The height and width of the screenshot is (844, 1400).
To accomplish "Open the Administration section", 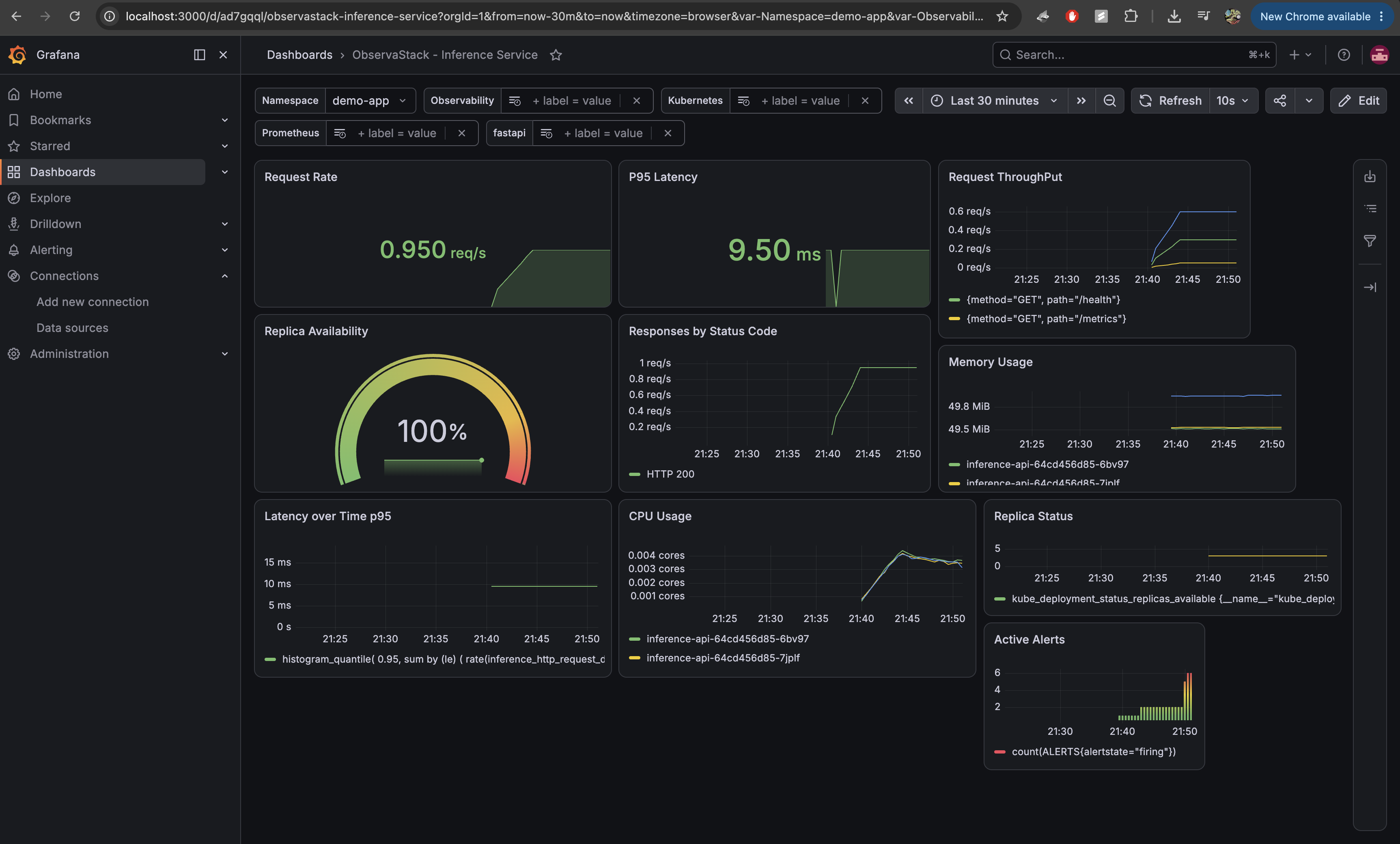I will tap(69, 354).
